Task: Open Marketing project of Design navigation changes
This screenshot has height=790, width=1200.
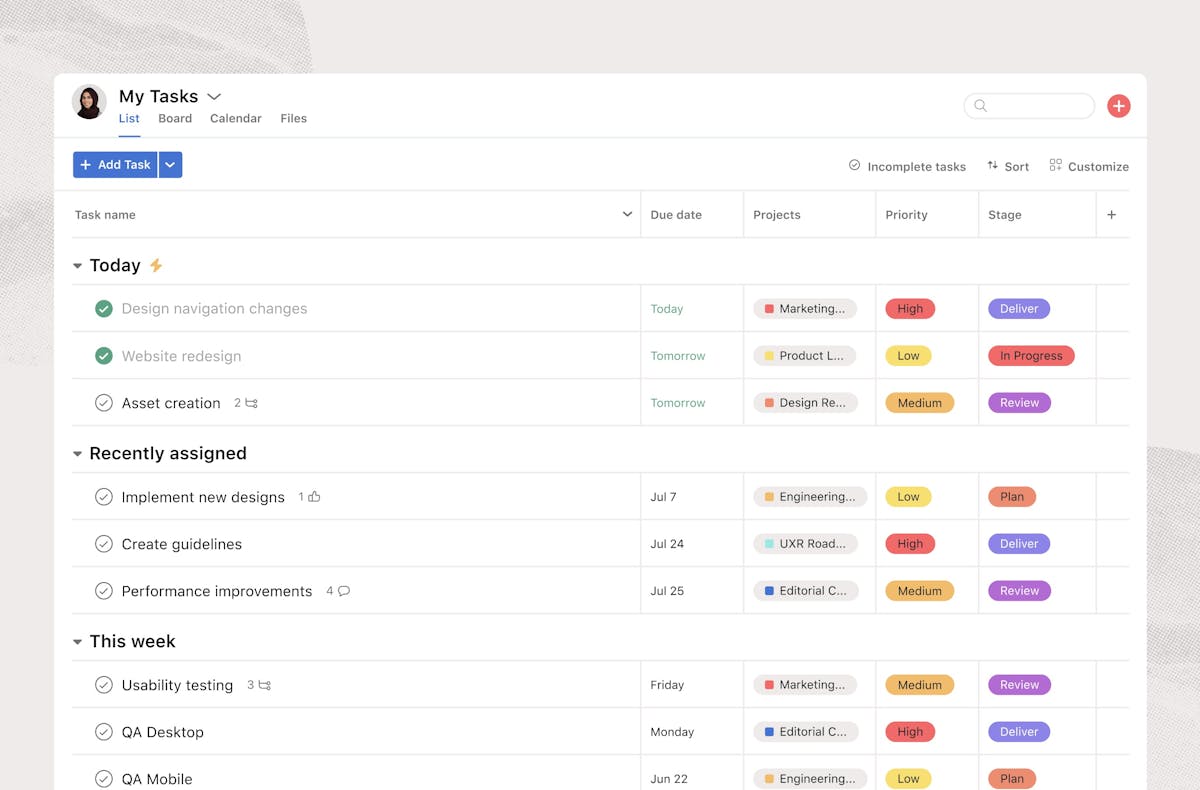Action: coord(805,309)
